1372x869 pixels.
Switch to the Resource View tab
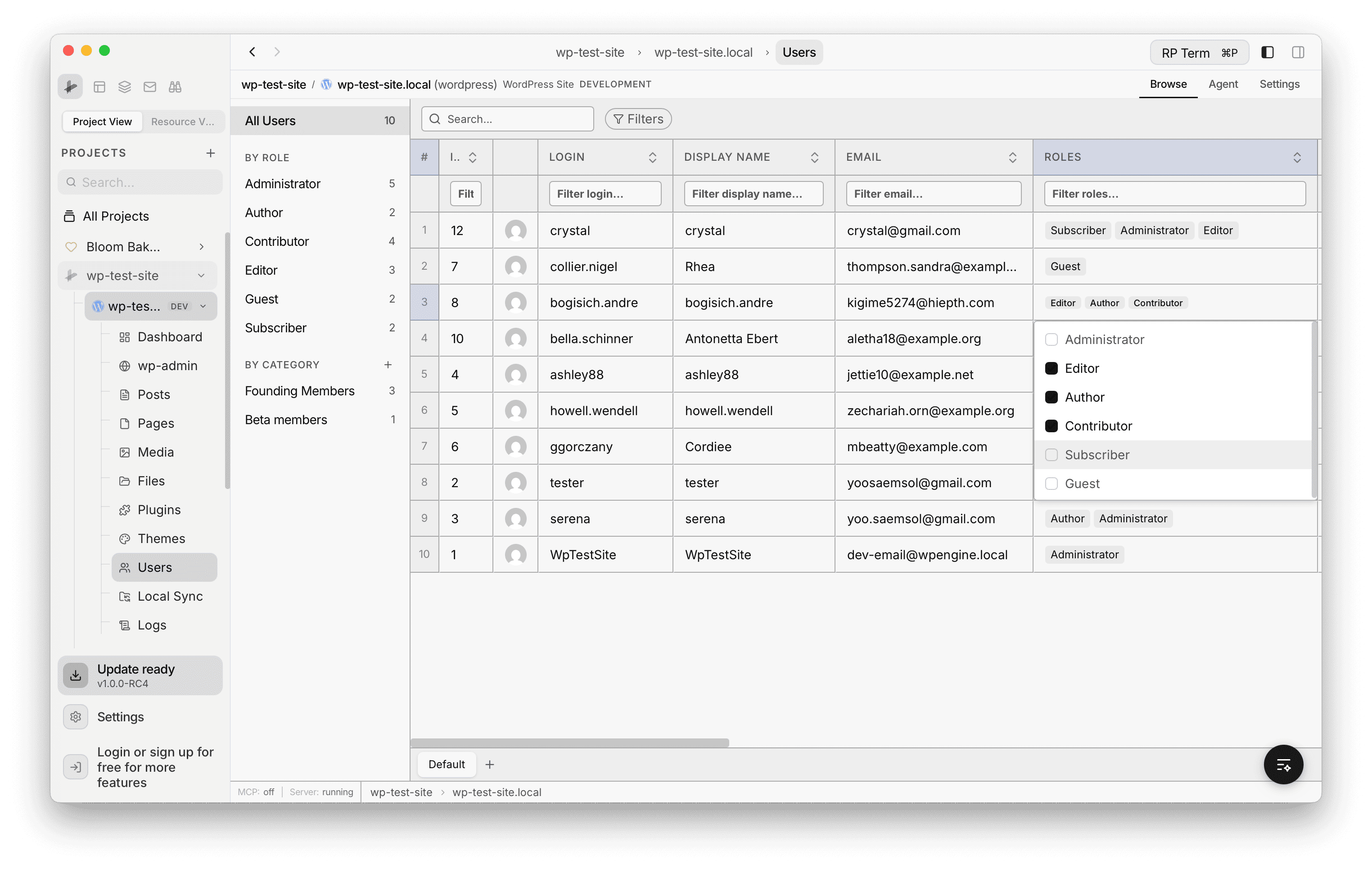pos(182,122)
